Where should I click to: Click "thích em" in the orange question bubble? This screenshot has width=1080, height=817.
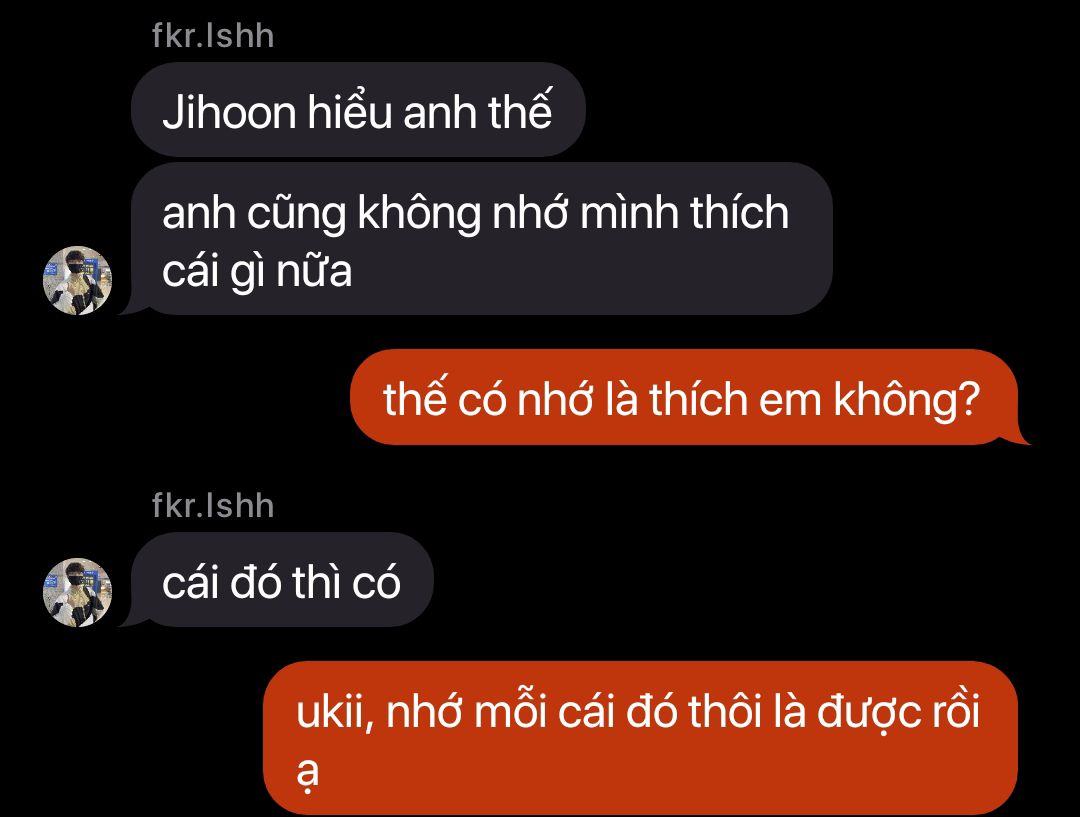(x=736, y=400)
